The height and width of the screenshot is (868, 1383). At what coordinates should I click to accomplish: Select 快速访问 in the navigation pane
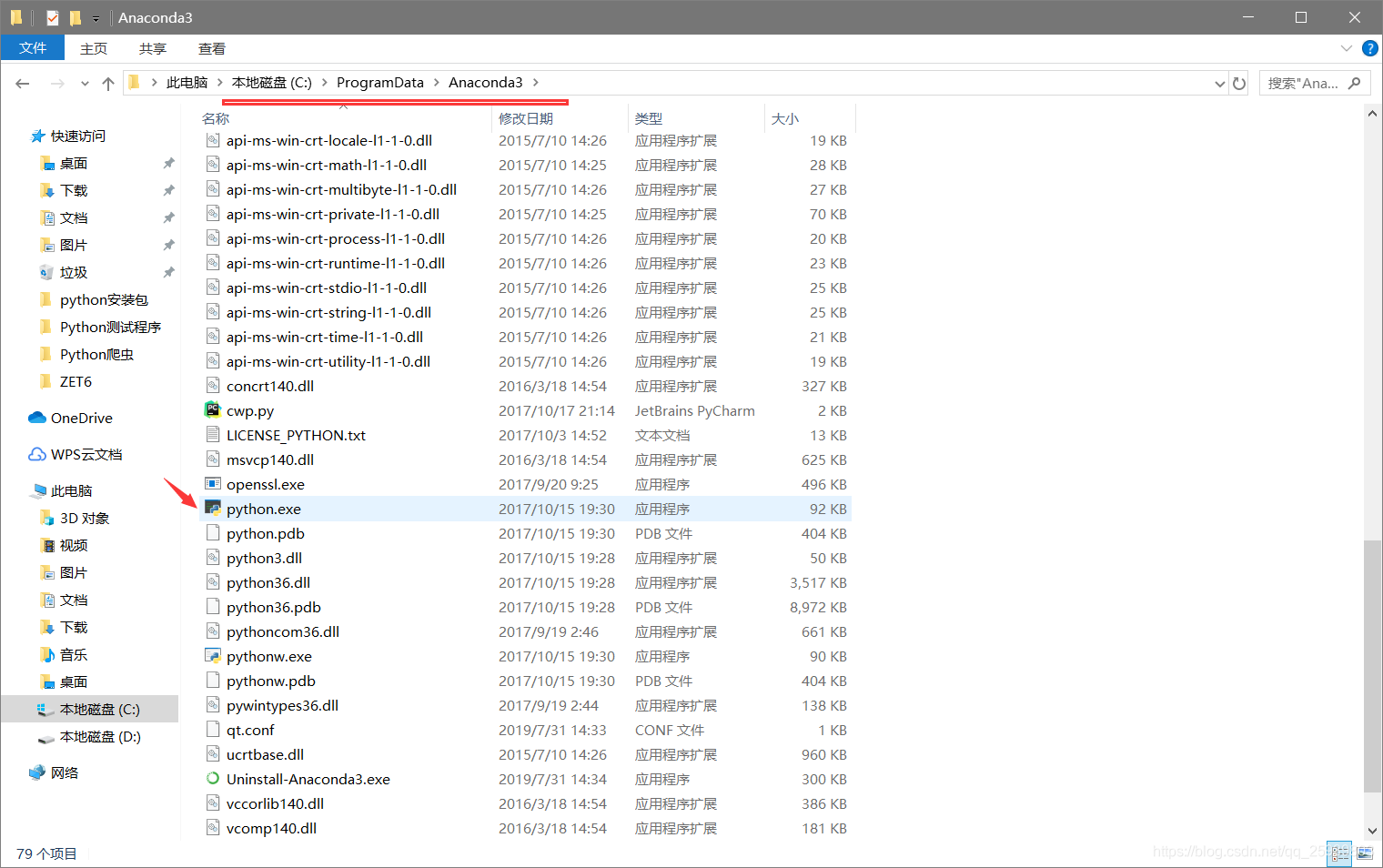click(77, 136)
